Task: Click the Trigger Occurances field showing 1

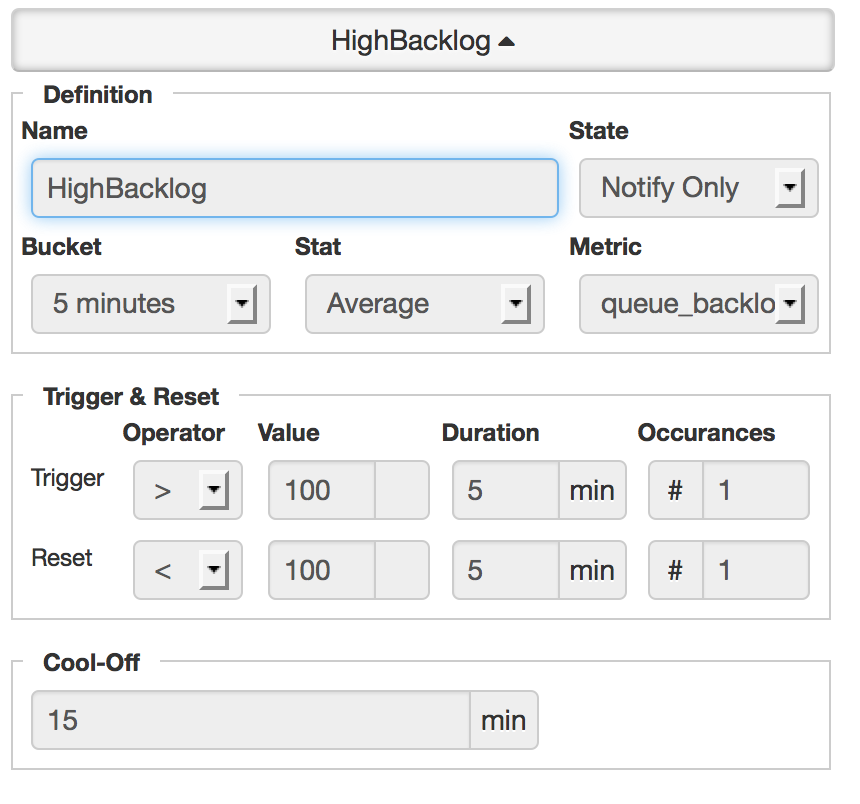Action: tap(755, 490)
